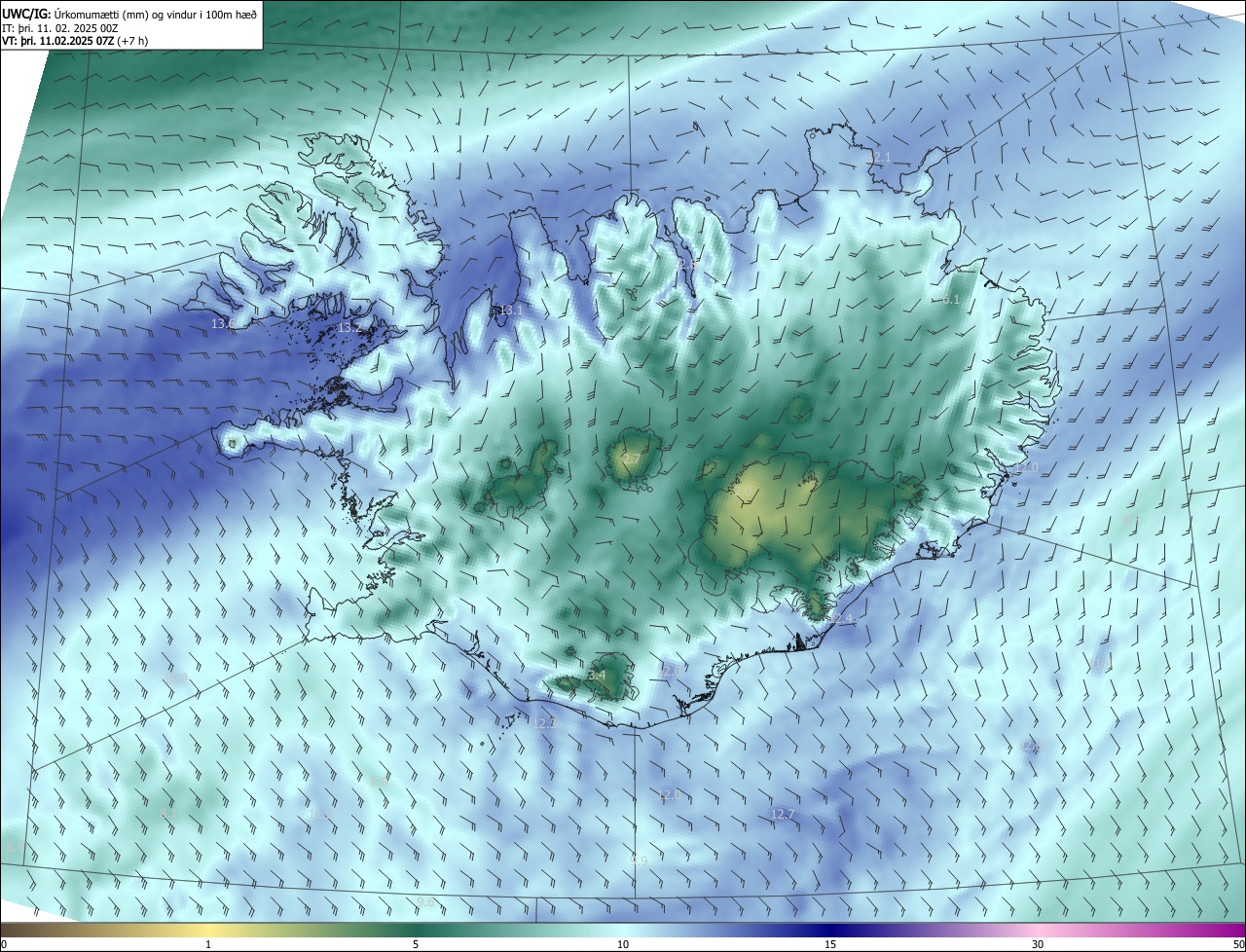
Task: Click the '1' label on the color scale
Action: [x=209, y=944]
